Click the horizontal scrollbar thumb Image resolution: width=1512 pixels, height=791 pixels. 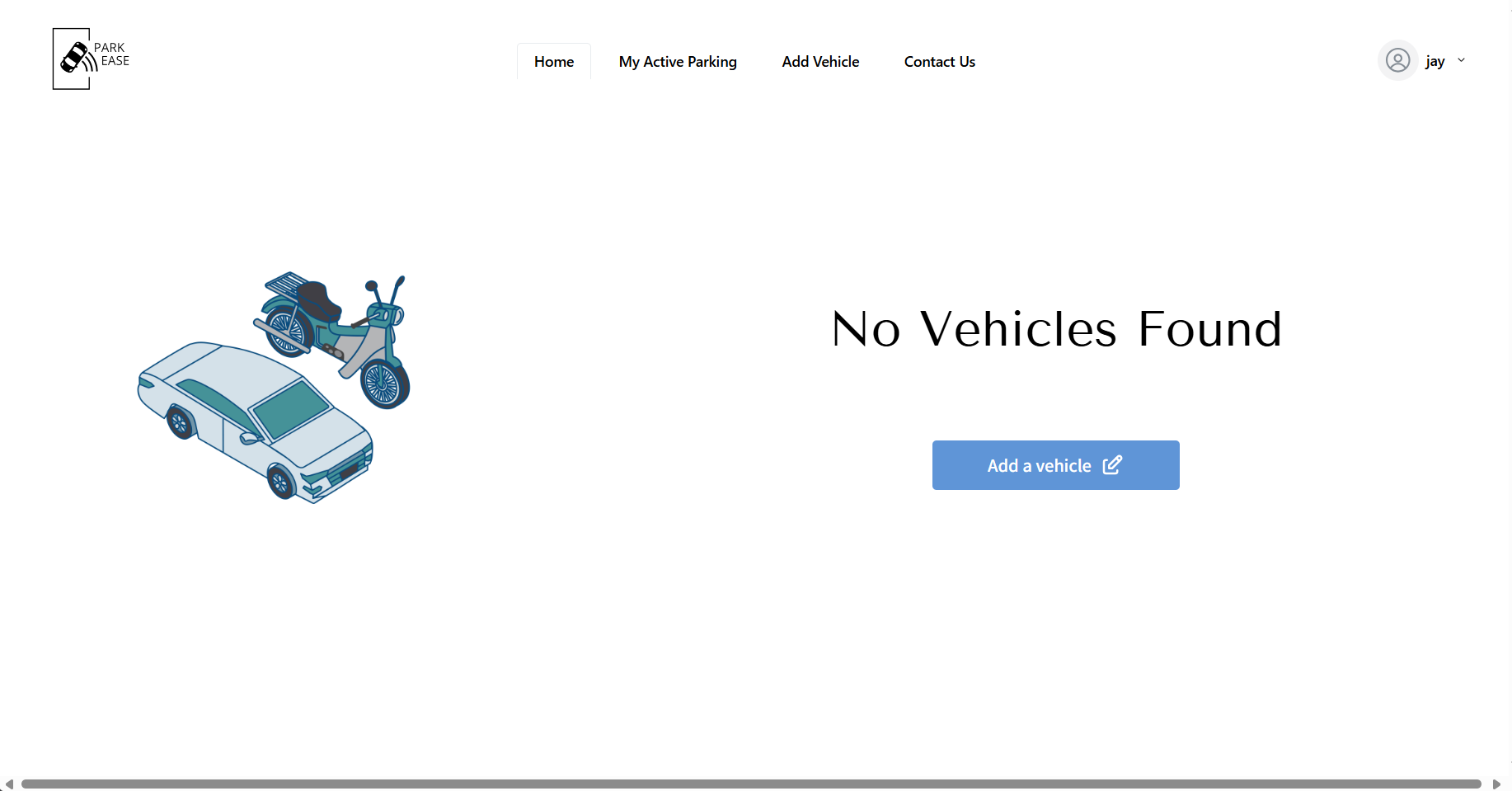[x=750, y=784]
